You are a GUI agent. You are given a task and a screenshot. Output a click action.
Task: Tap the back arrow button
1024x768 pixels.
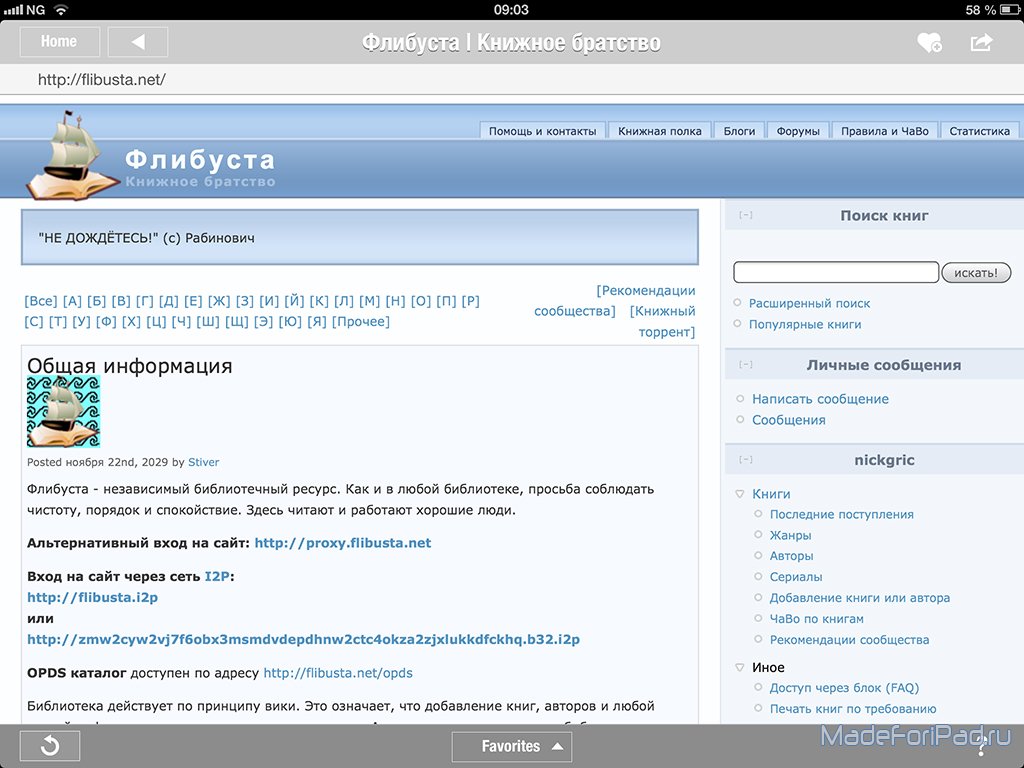click(x=138, y=42)
